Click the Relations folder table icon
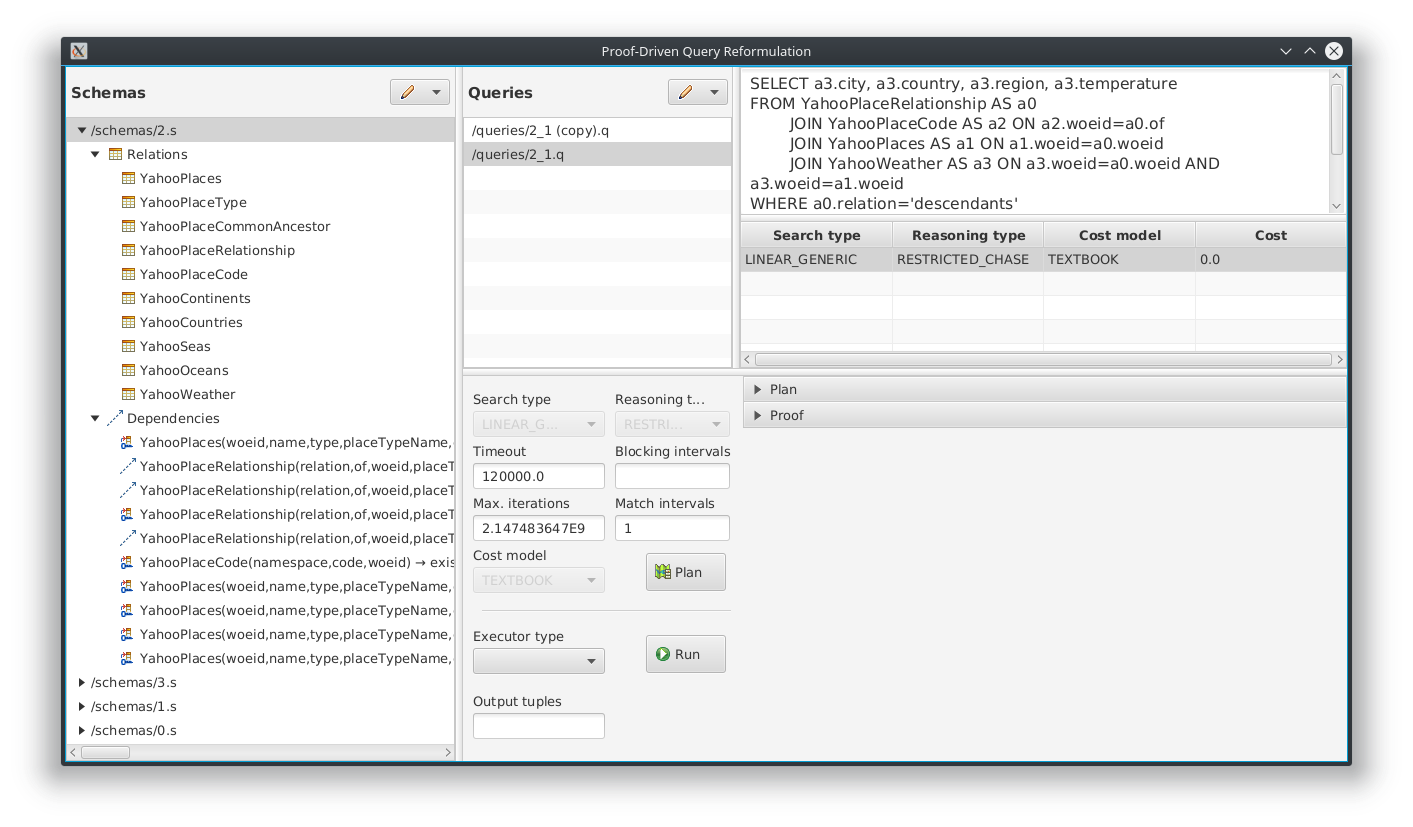This screenshot has height=827, width=1413. 115,154
